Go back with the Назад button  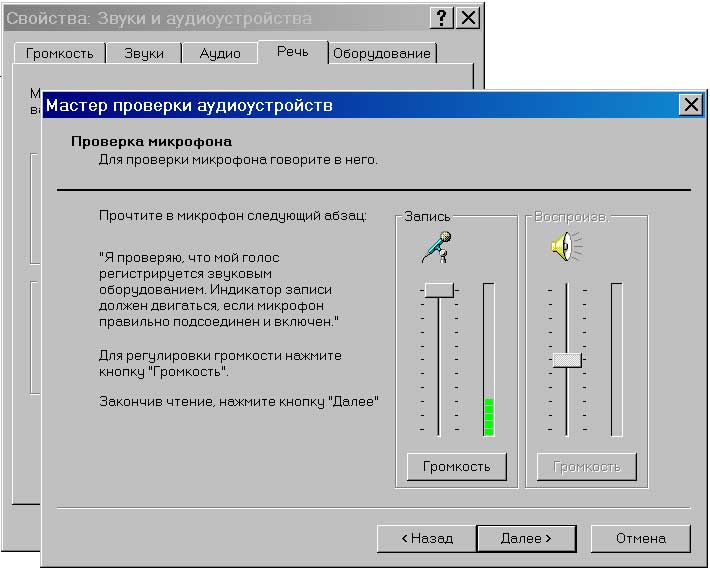(x=427, y=538)
